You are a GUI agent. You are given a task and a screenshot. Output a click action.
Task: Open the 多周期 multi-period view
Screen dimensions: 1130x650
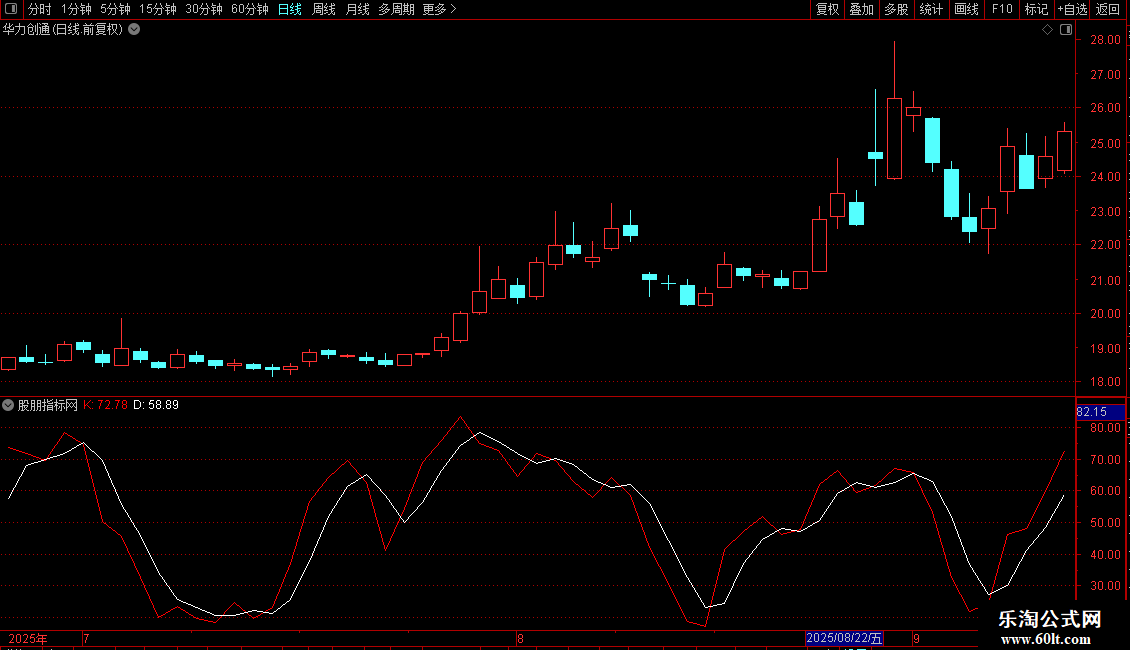(x=396, y=9)
